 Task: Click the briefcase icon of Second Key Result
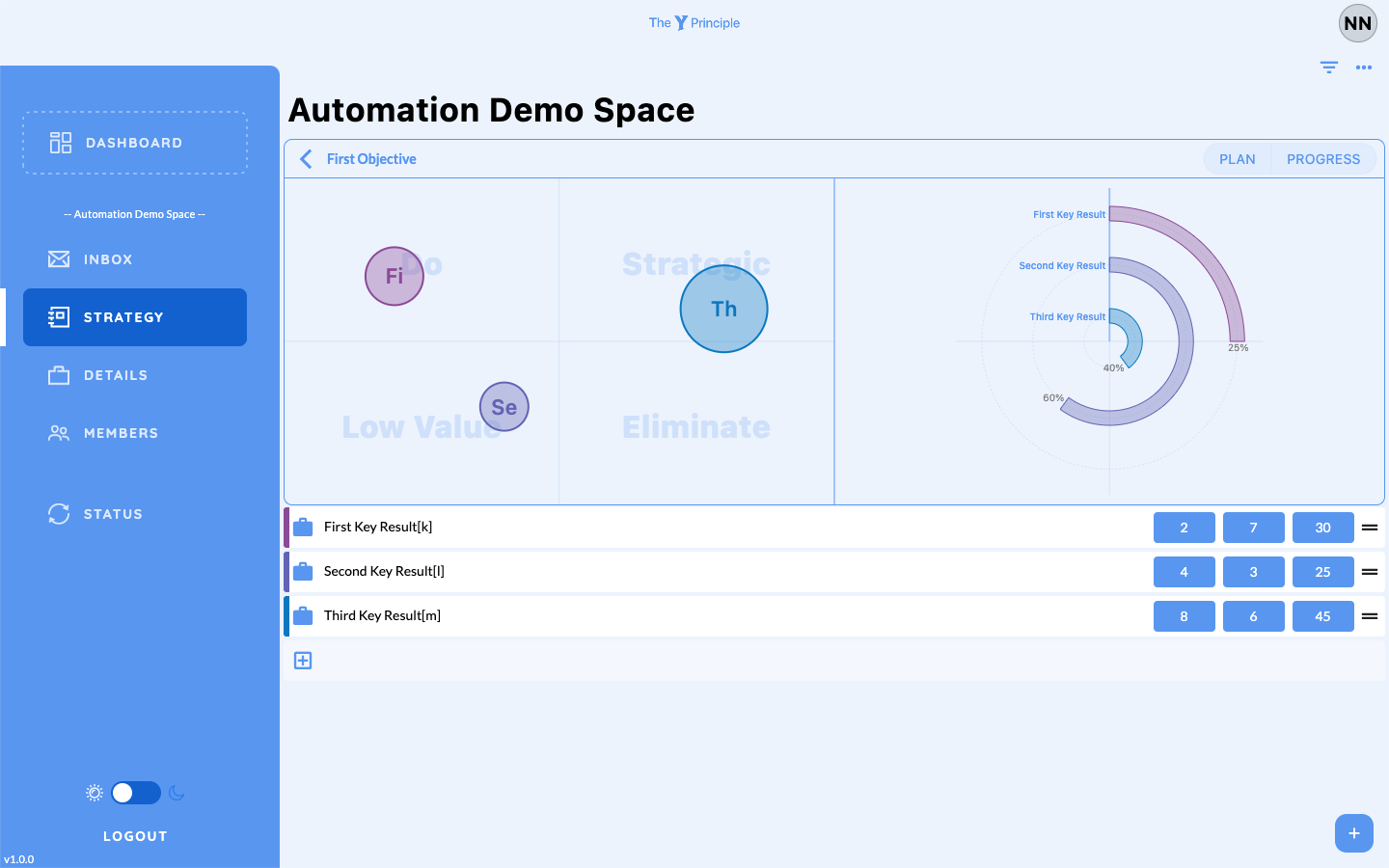coord(303,572)
